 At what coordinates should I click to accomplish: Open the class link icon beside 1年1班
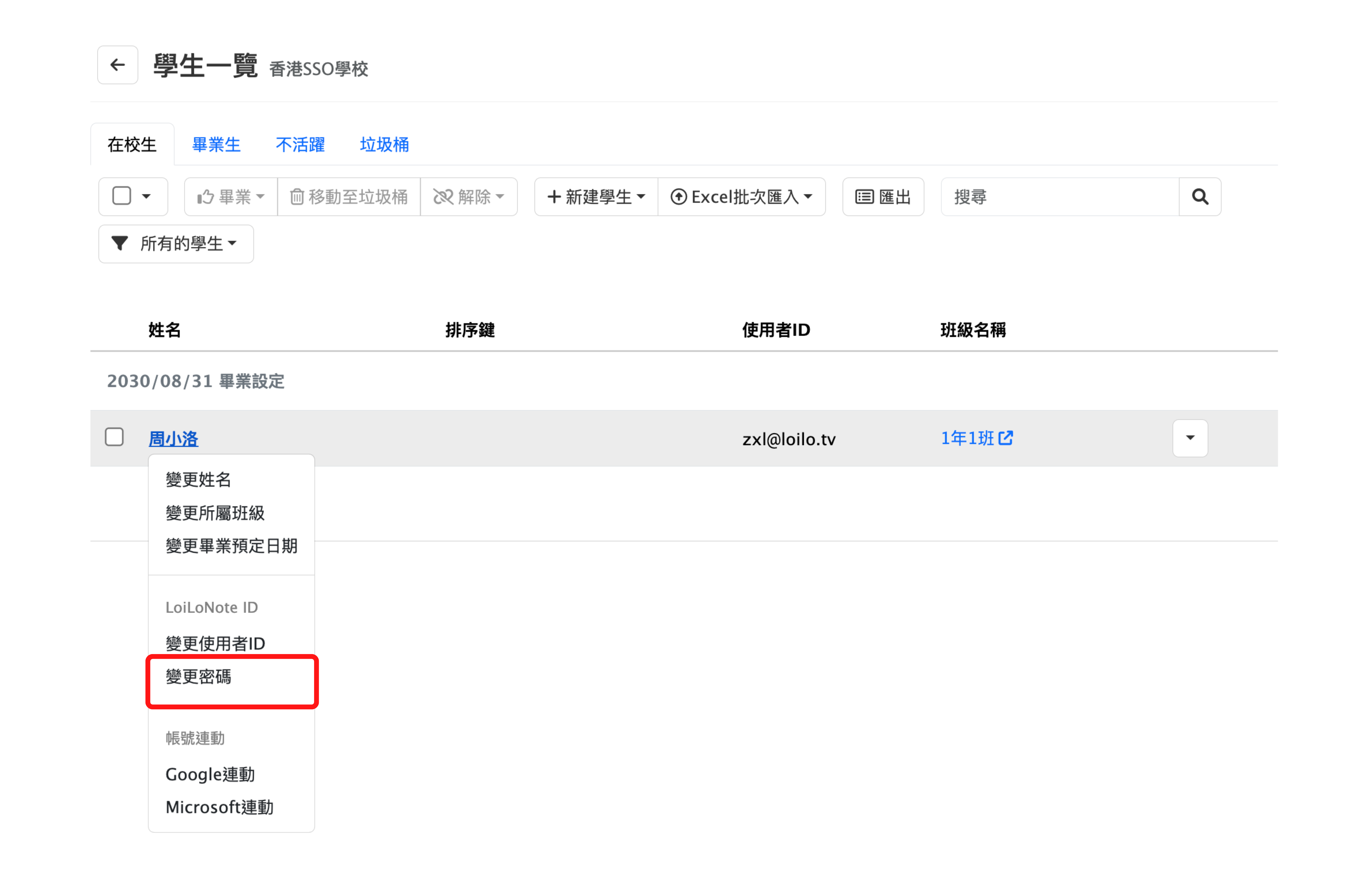(x=1005, y=438)
